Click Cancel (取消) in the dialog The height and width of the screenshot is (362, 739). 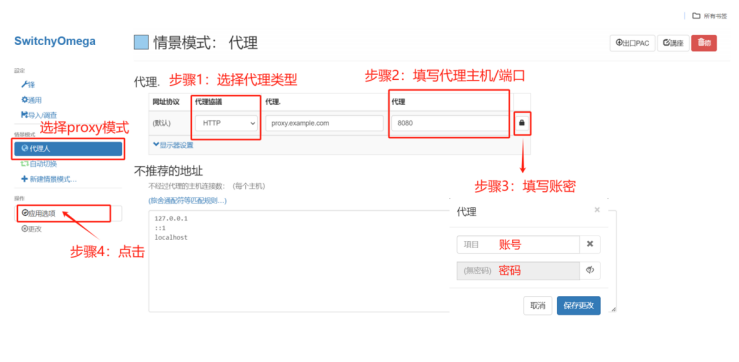coord(538,306)
